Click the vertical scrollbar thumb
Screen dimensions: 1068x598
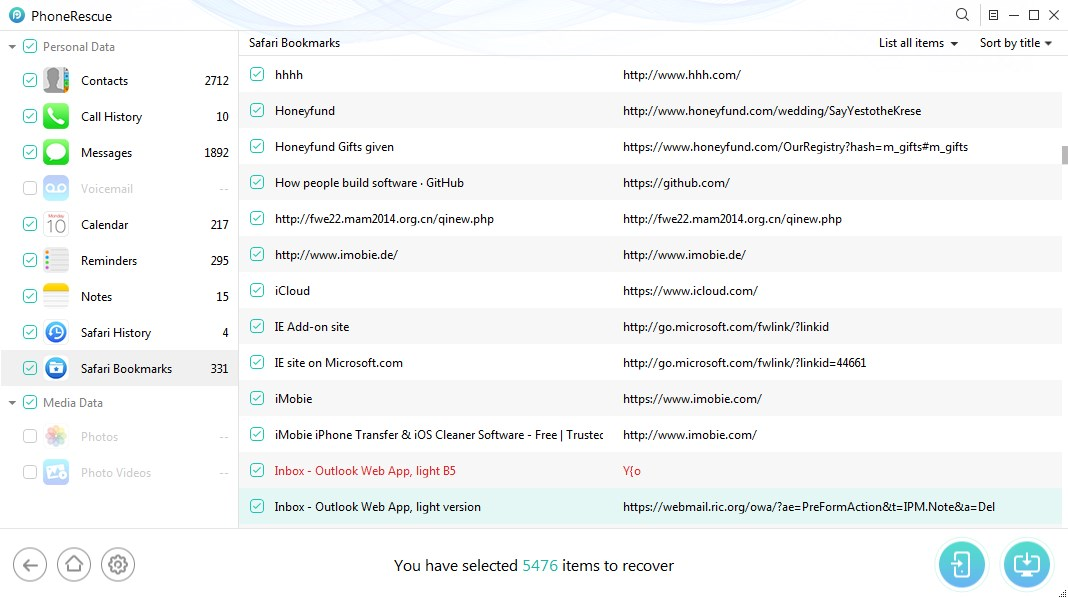pos(1065,155)
